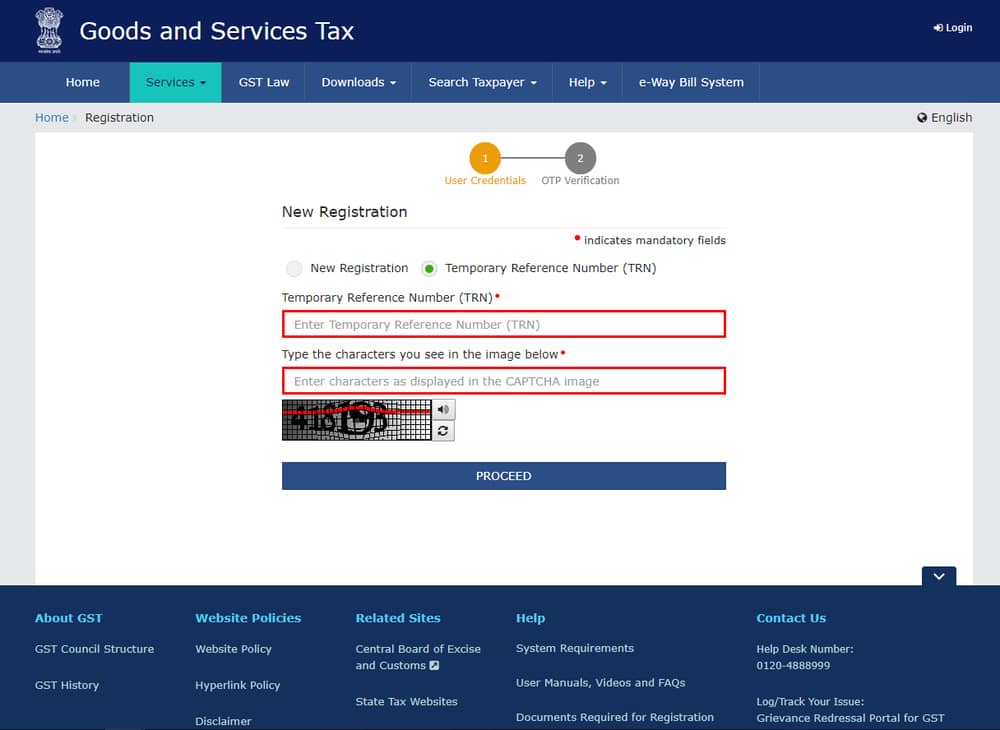
Task: Play the CAPTCHA audio using speaker icon
Action: click(442, 409)
